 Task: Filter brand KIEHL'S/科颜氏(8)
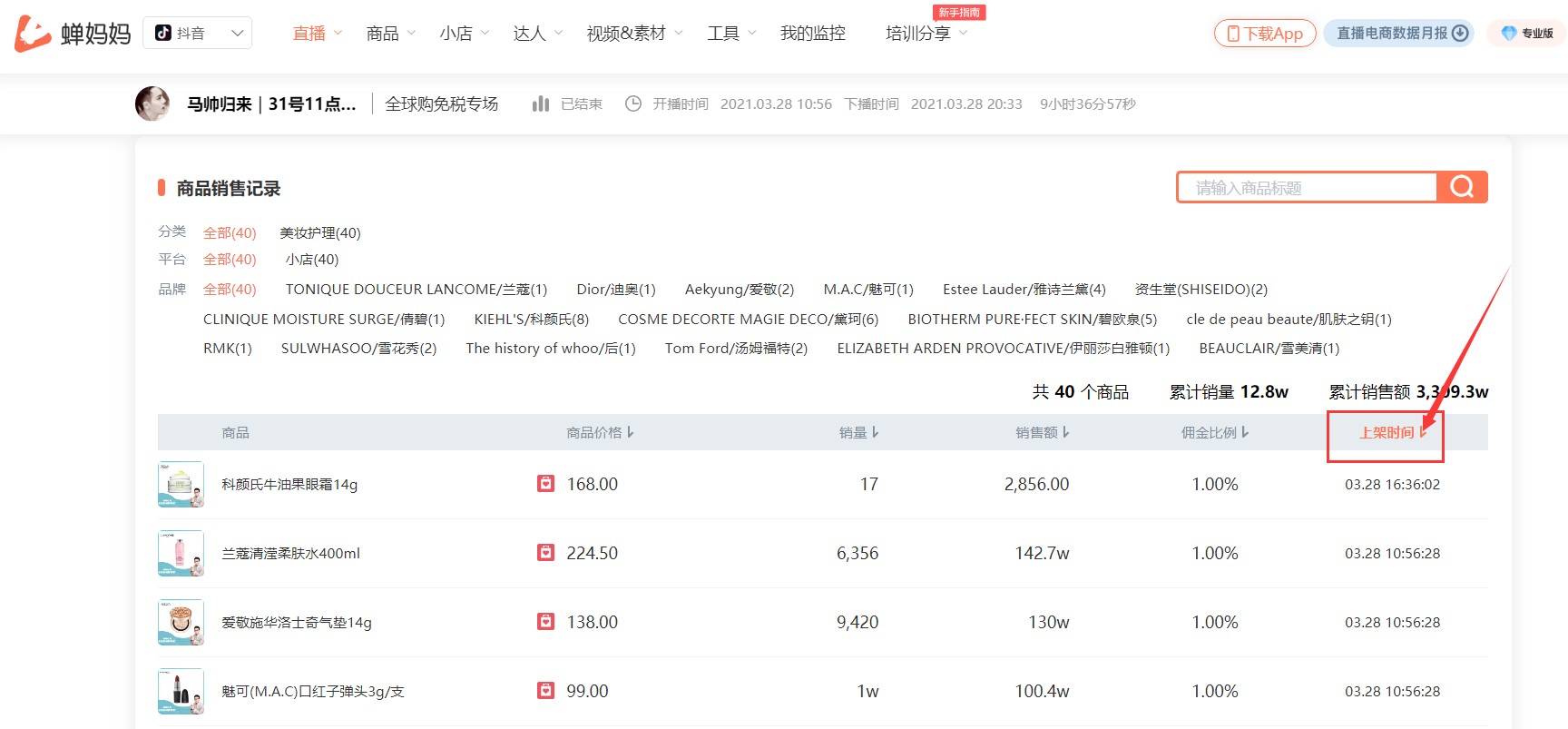tap(532, 320)
